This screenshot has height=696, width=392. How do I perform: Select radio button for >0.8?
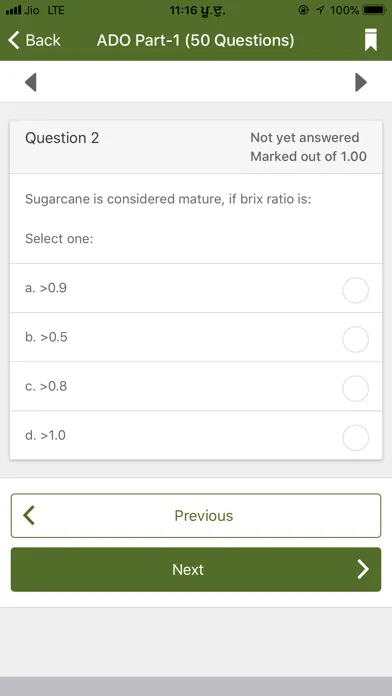point(356,388)
